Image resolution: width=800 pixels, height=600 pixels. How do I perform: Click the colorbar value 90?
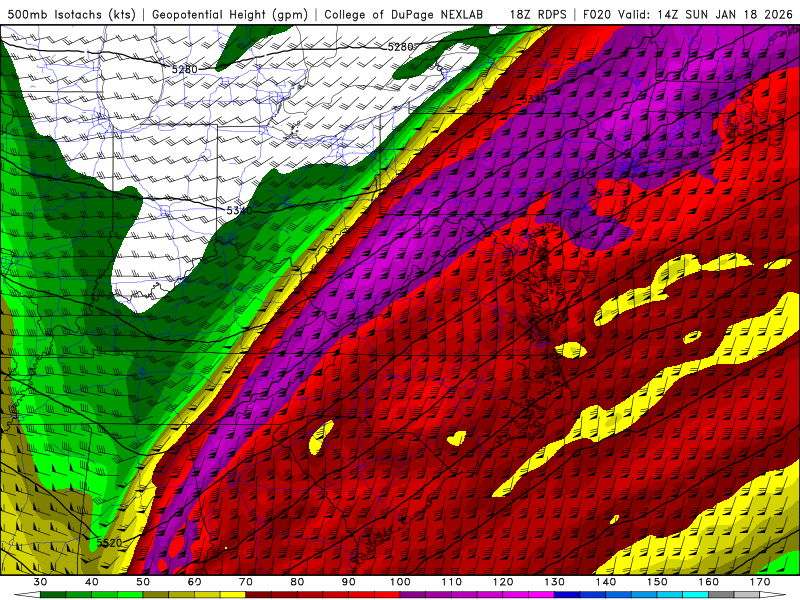tap(349, 582)
